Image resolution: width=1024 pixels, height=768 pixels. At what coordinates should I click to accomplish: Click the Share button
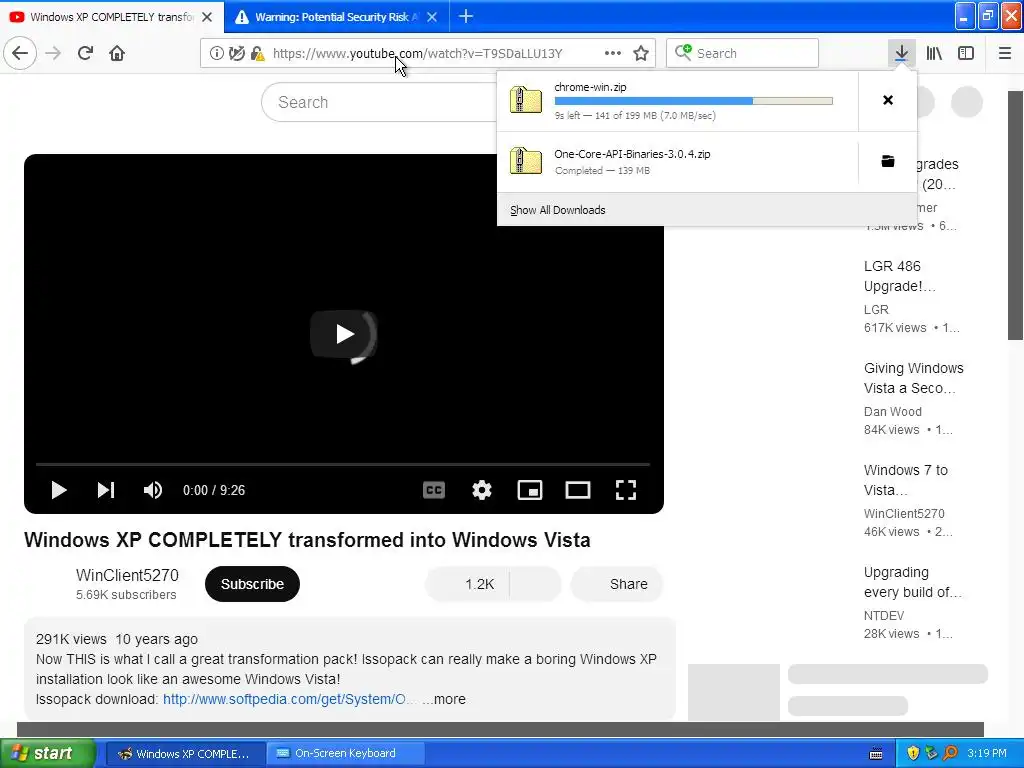click(617, 584)
